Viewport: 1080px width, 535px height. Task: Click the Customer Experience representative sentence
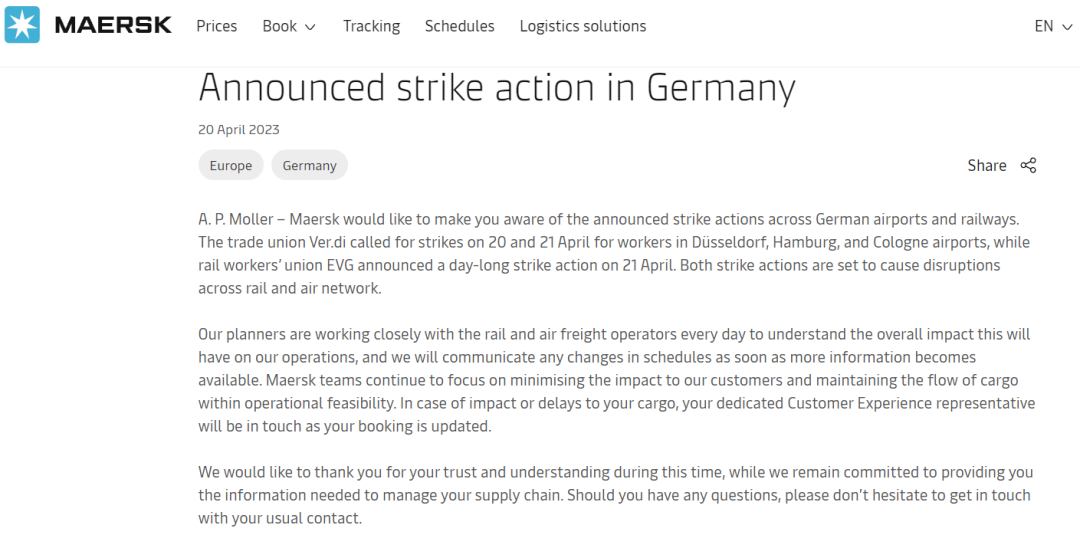click(x=616, y=415)
